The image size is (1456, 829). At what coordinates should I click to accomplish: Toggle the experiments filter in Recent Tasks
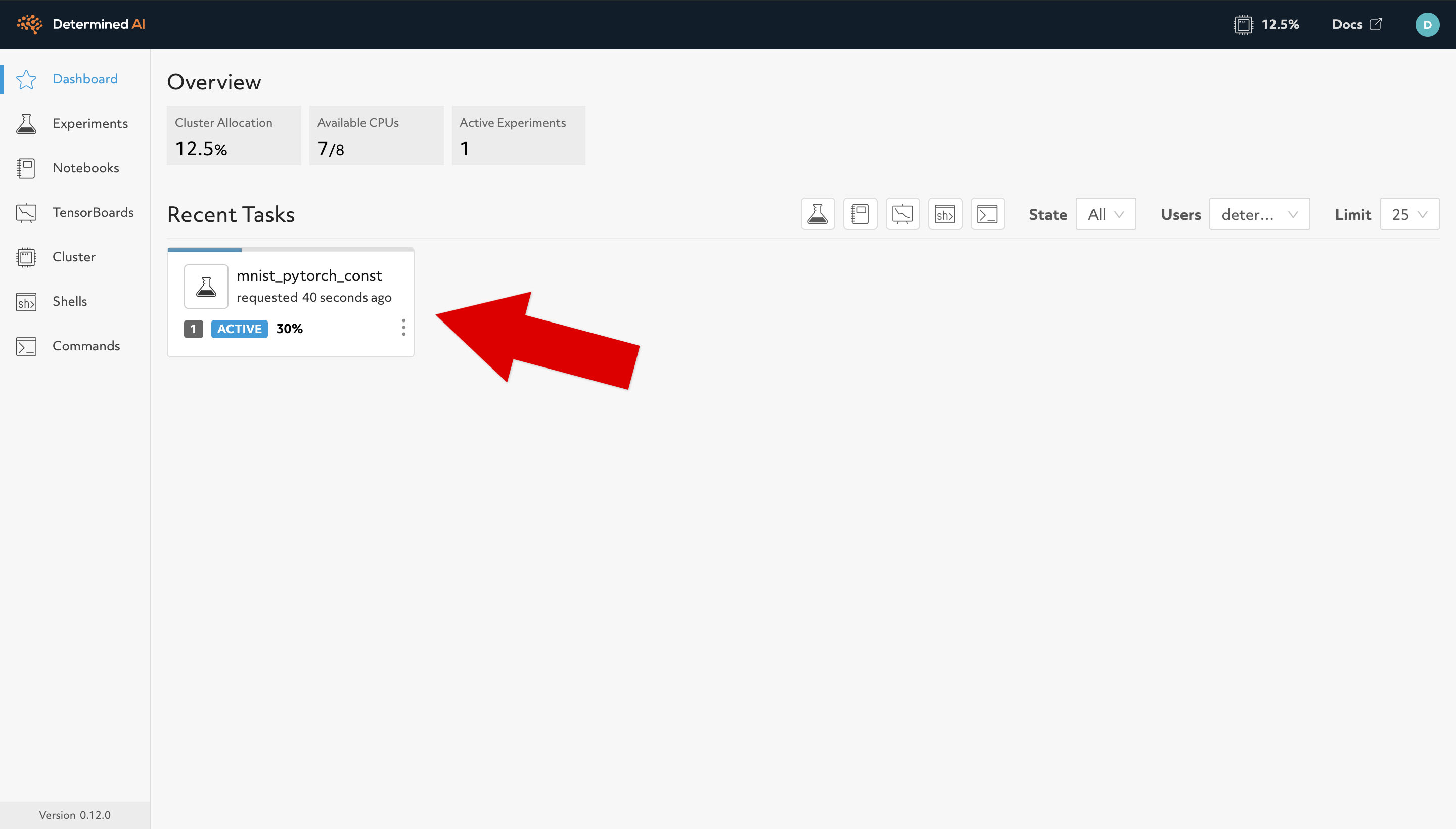point(817,214)
